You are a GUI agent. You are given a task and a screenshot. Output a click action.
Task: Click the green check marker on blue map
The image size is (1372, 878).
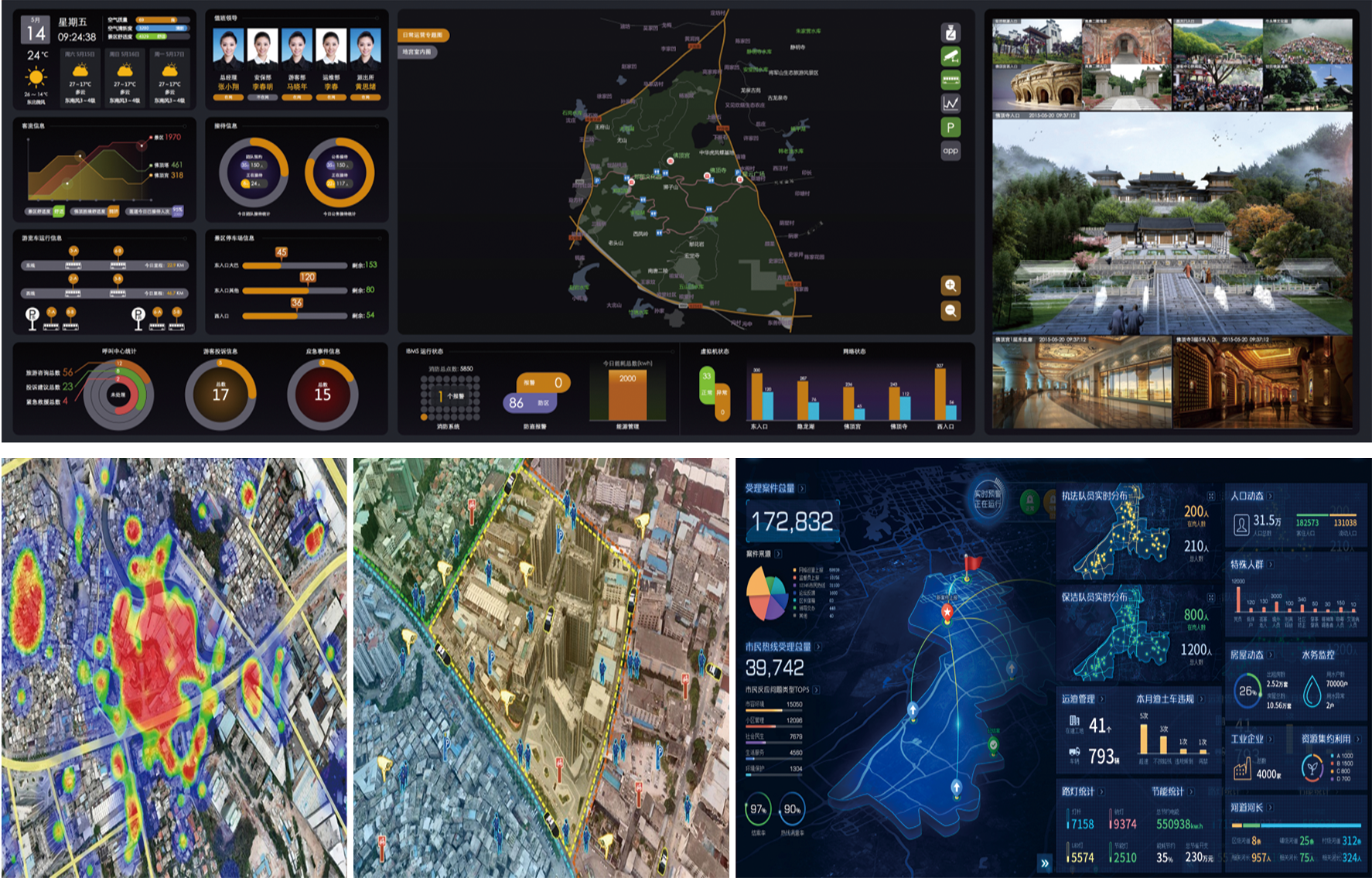(993, 746)
